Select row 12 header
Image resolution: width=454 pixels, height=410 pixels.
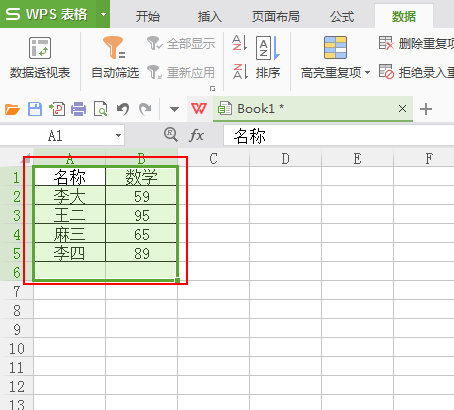(17, 386)
